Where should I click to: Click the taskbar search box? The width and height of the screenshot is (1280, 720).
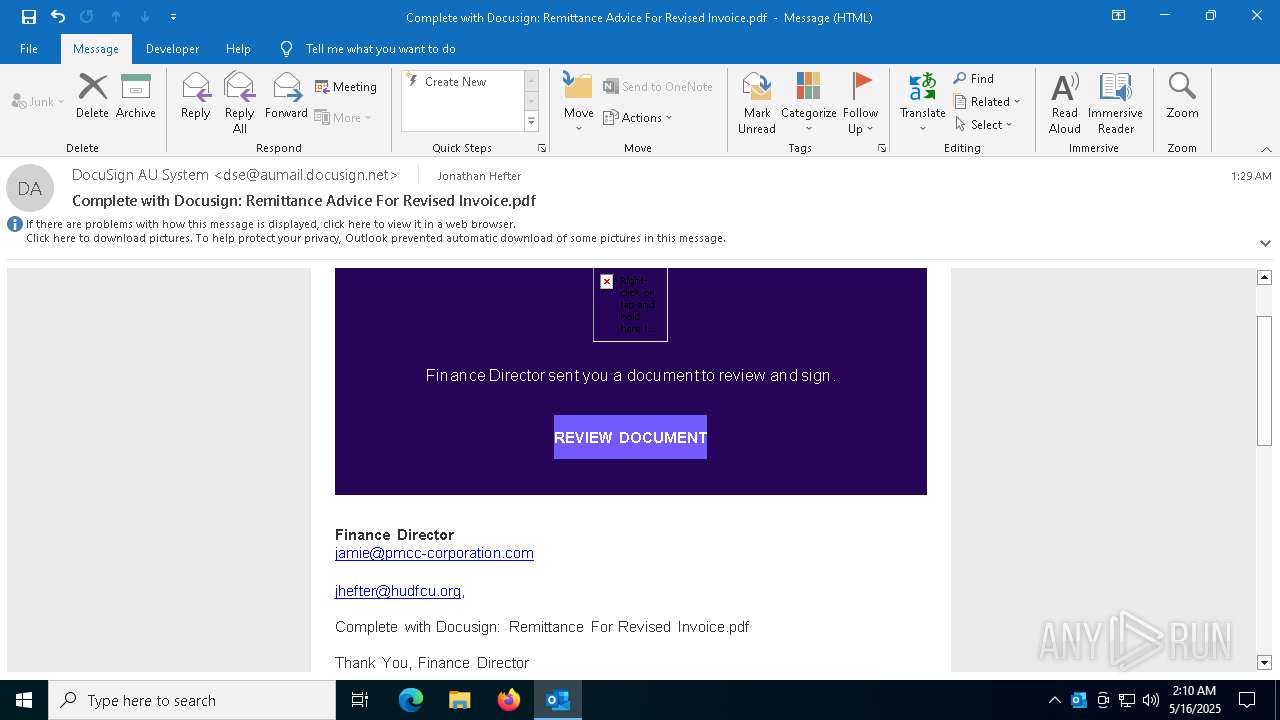coord(192,700)
